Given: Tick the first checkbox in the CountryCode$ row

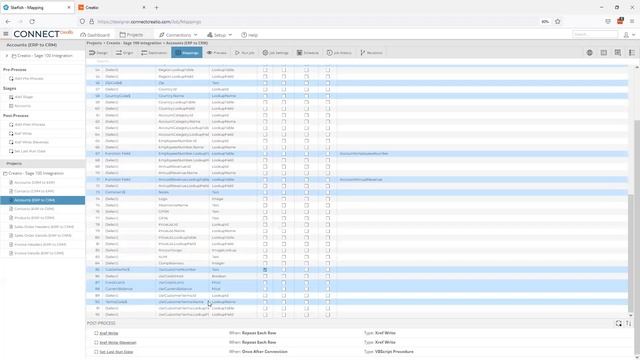Looking at the screenshot, I should [265, 96].
